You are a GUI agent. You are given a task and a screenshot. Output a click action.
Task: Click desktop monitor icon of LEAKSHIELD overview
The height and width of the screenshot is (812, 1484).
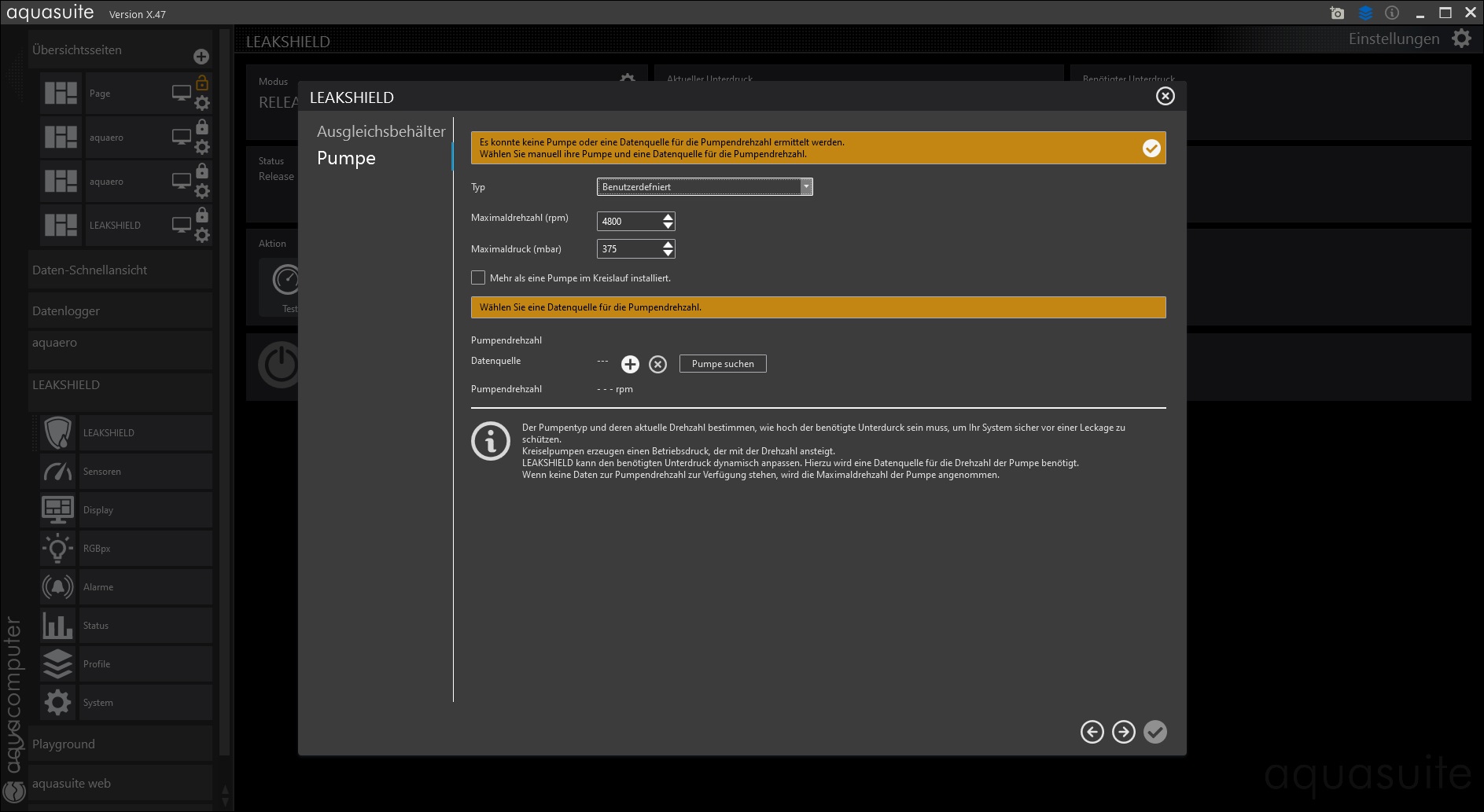pos(182,226)
